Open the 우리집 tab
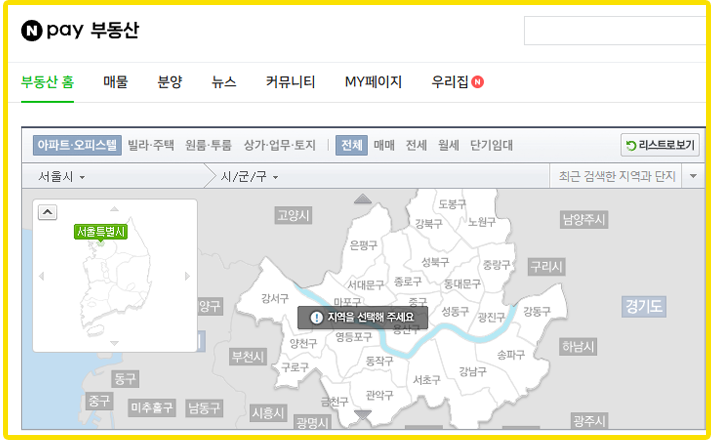The width and height of the screenshot is (714, 440). click(450, 82)
